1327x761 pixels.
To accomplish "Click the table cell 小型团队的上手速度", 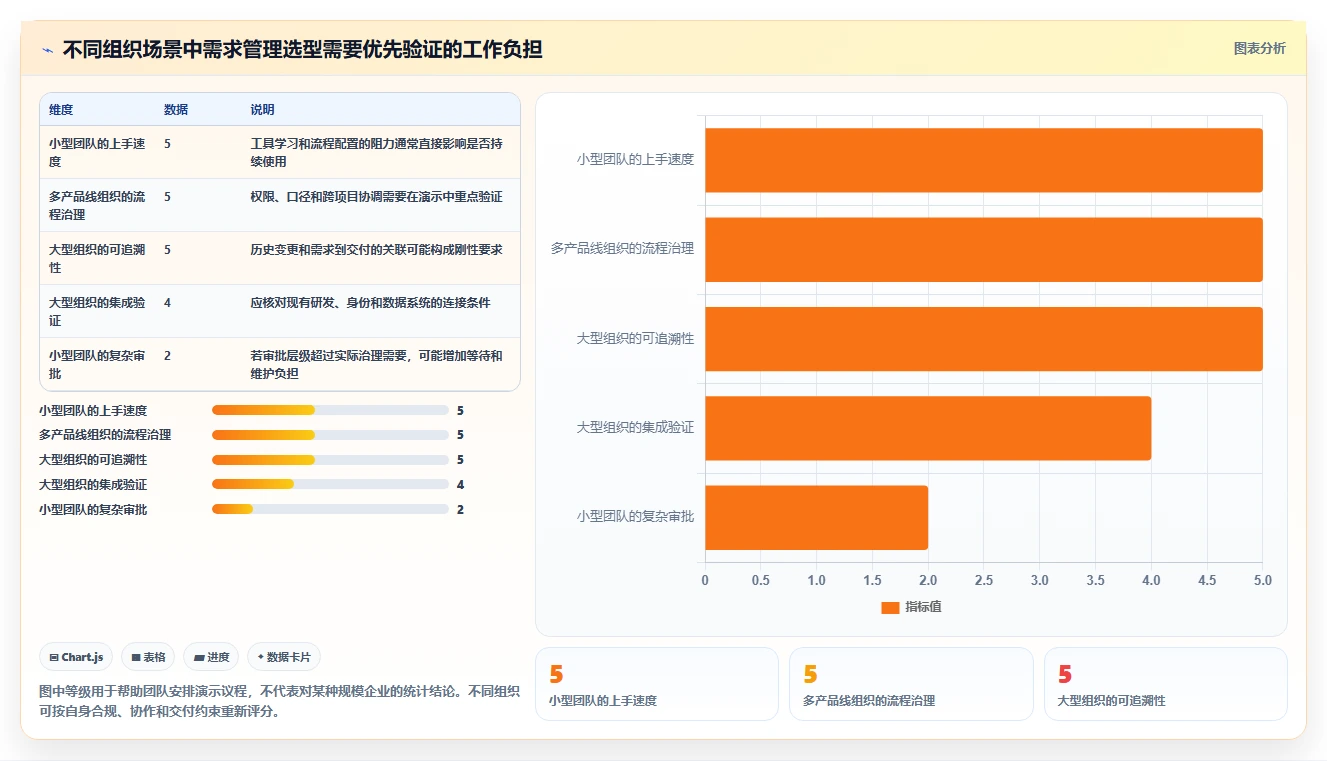I will coord(97,152).
